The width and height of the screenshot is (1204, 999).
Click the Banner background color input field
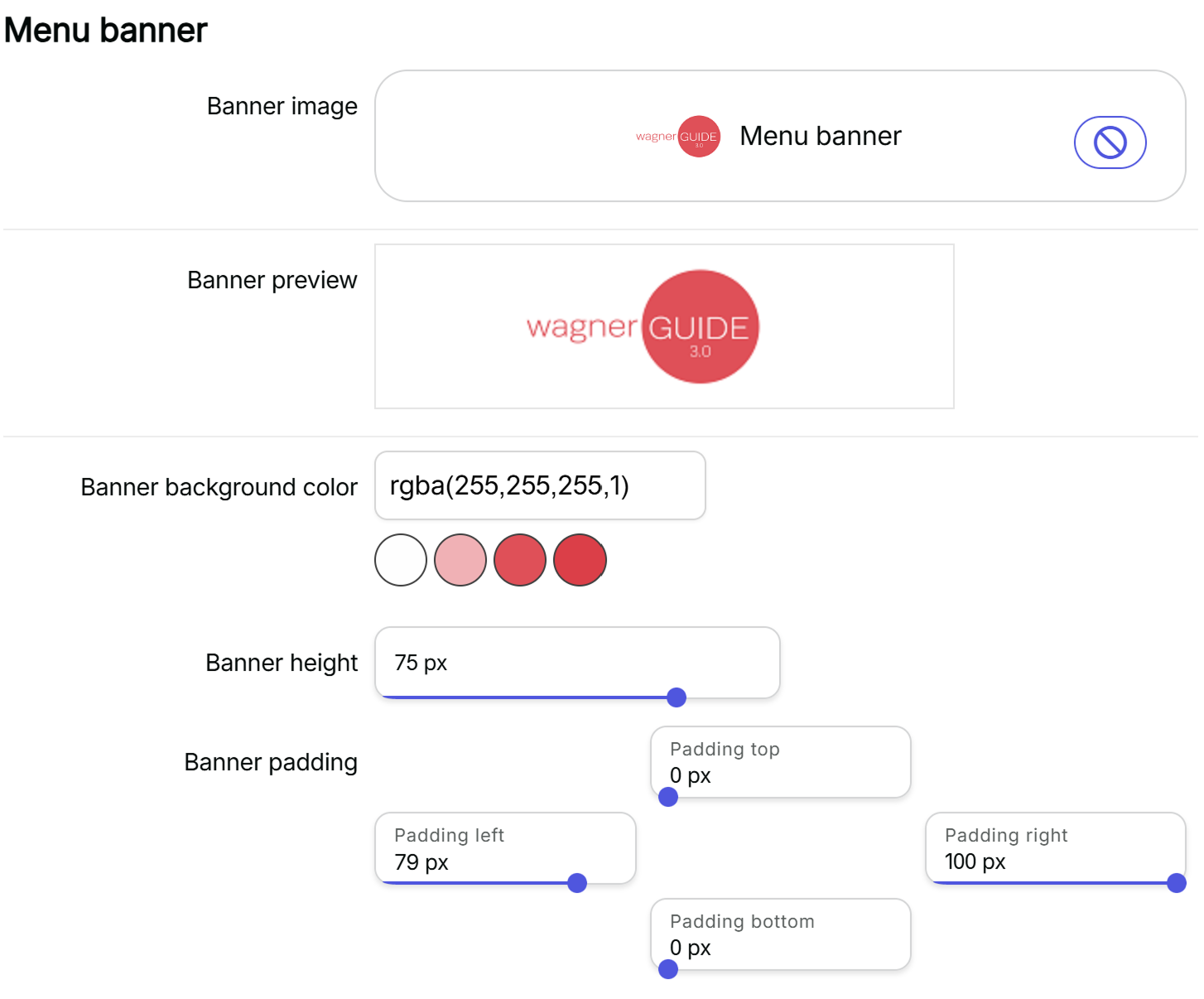[539, 485]
